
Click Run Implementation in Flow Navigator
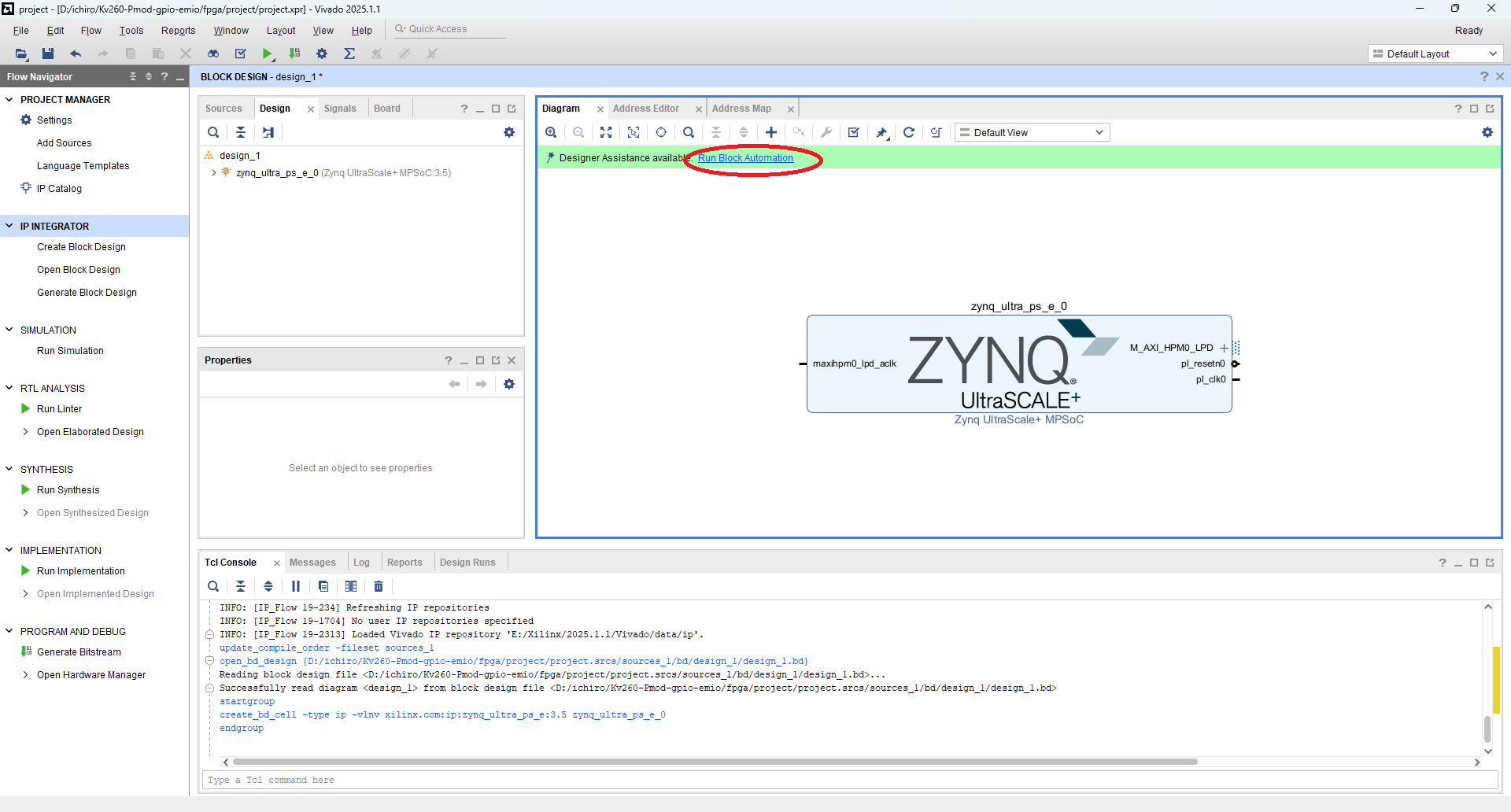[x=80, y=571]
